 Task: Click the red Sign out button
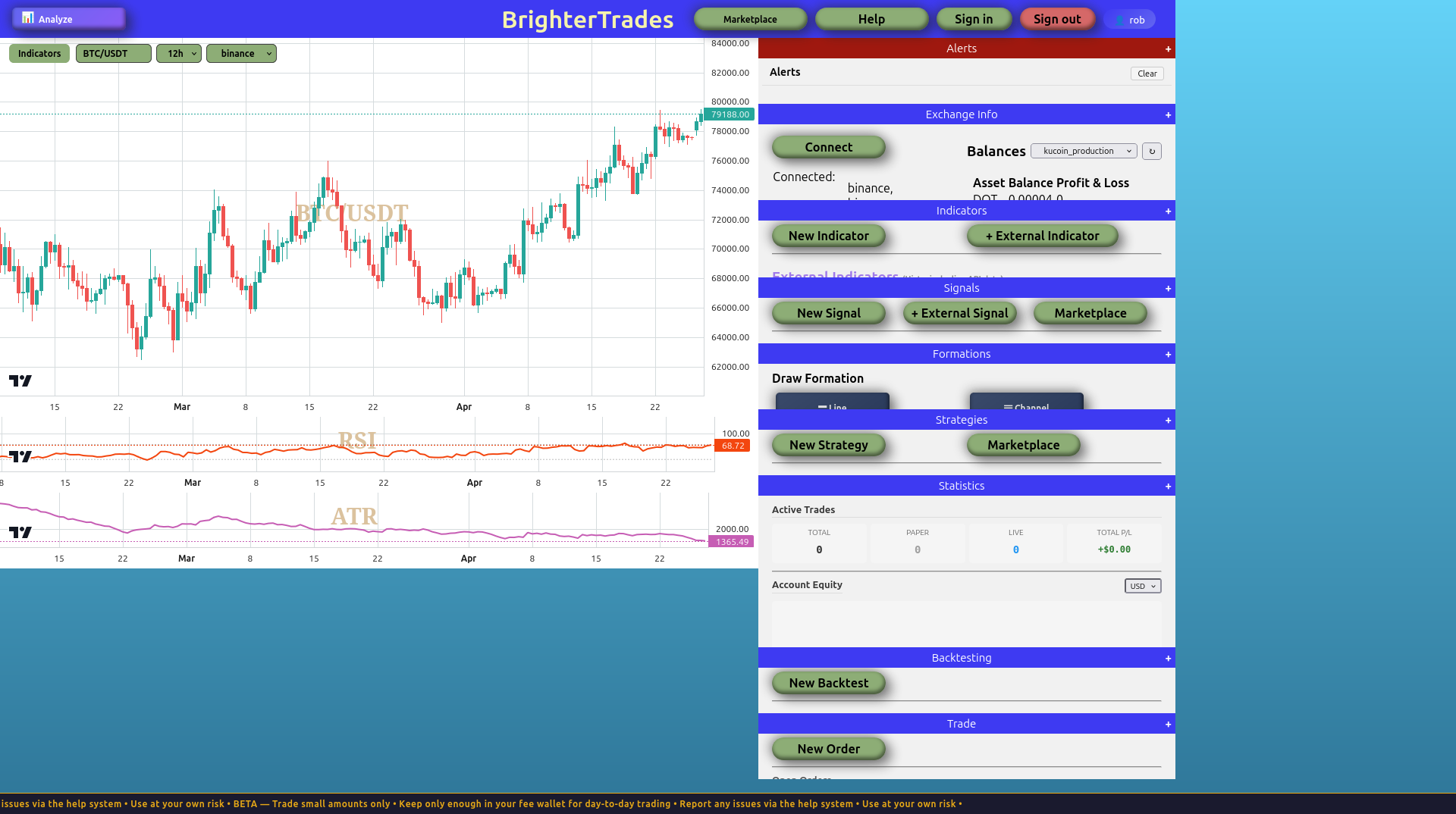[x=1057, y=19]
